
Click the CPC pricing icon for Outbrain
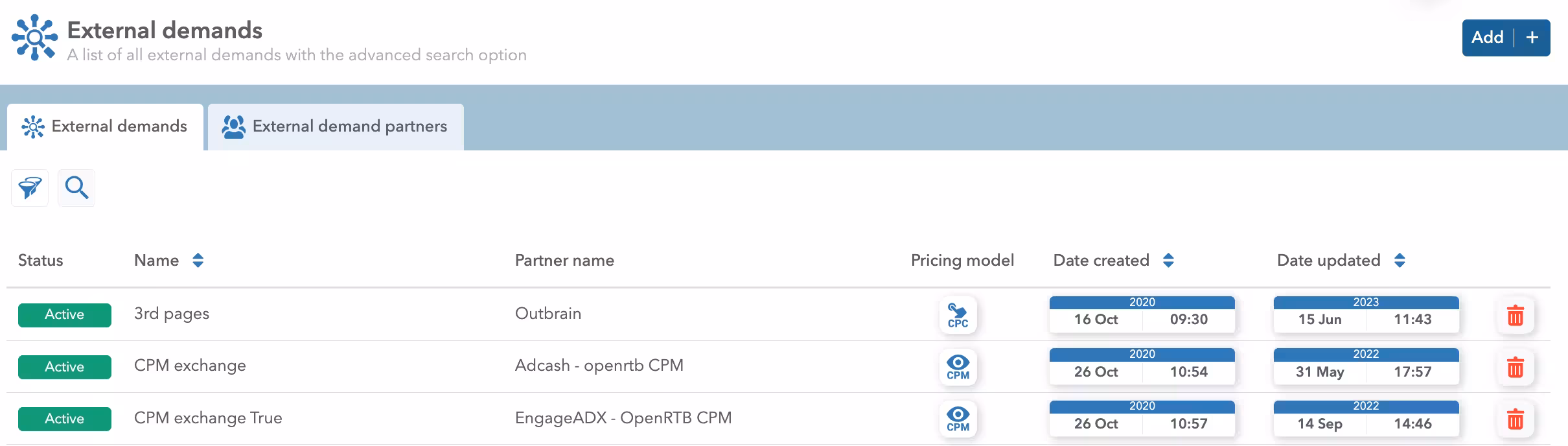coord(958,315)
